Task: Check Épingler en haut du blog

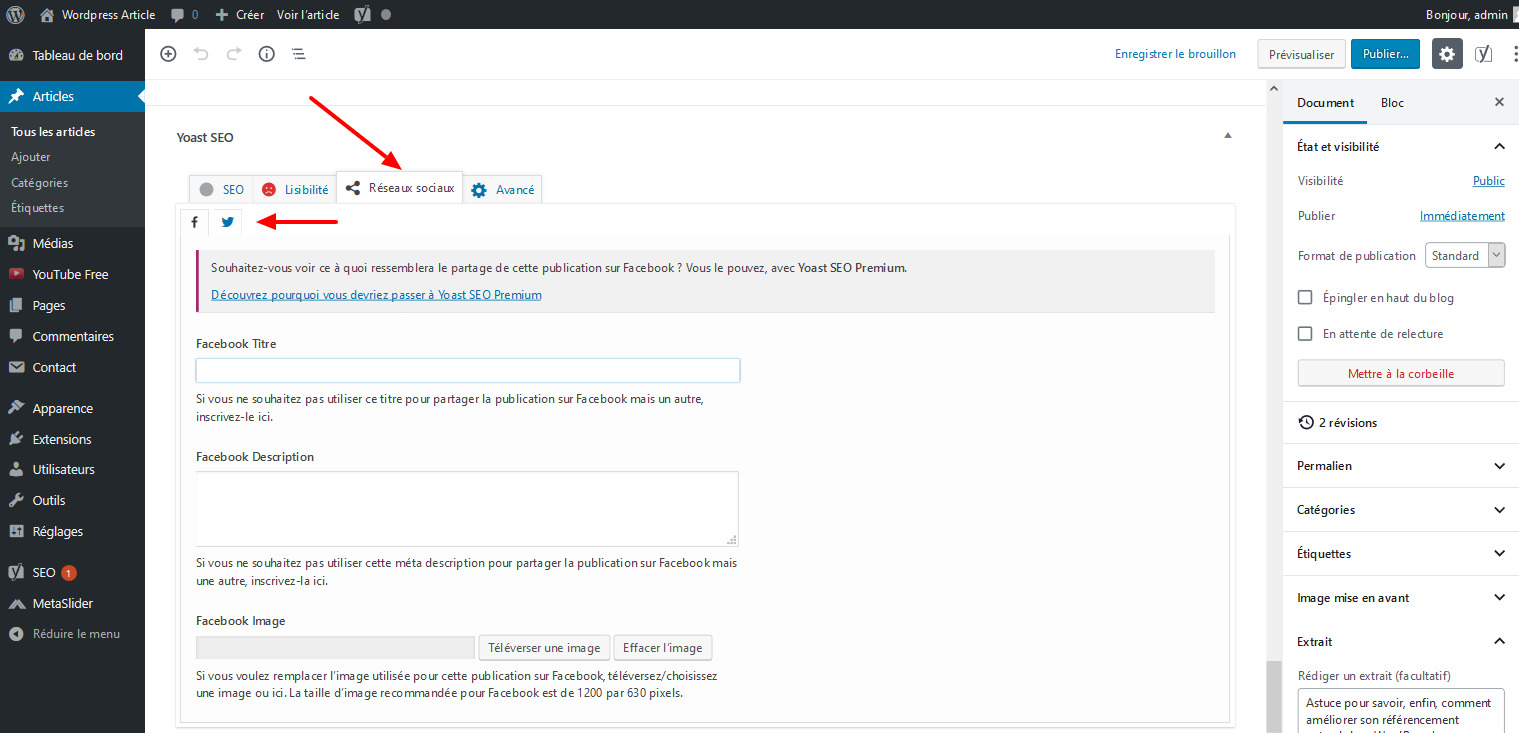Action: (x=1305, y=297)
